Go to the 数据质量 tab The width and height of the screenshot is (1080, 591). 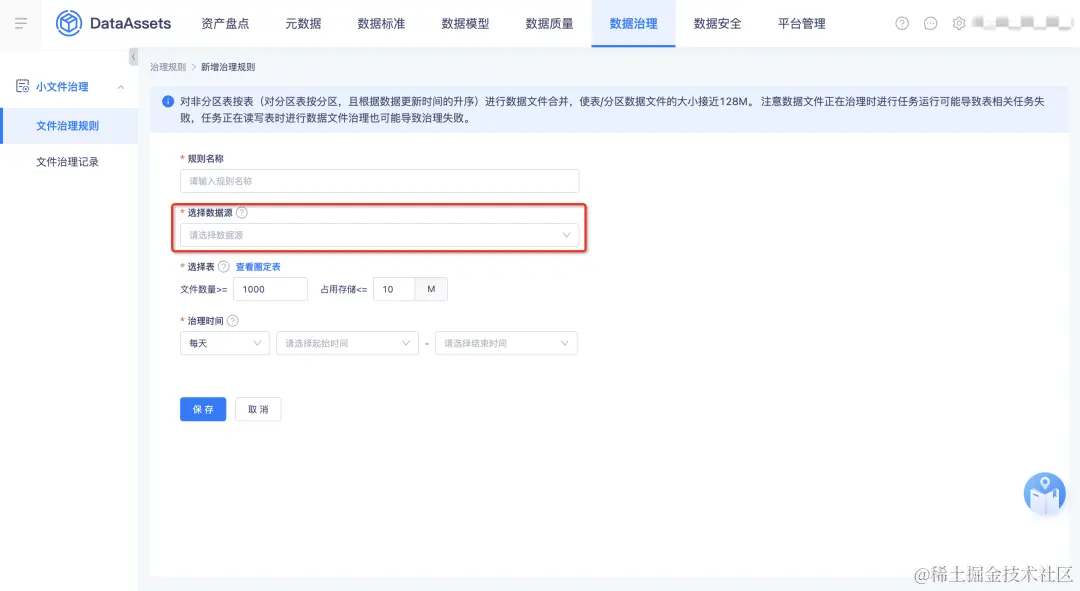click(x=549, y=23)
